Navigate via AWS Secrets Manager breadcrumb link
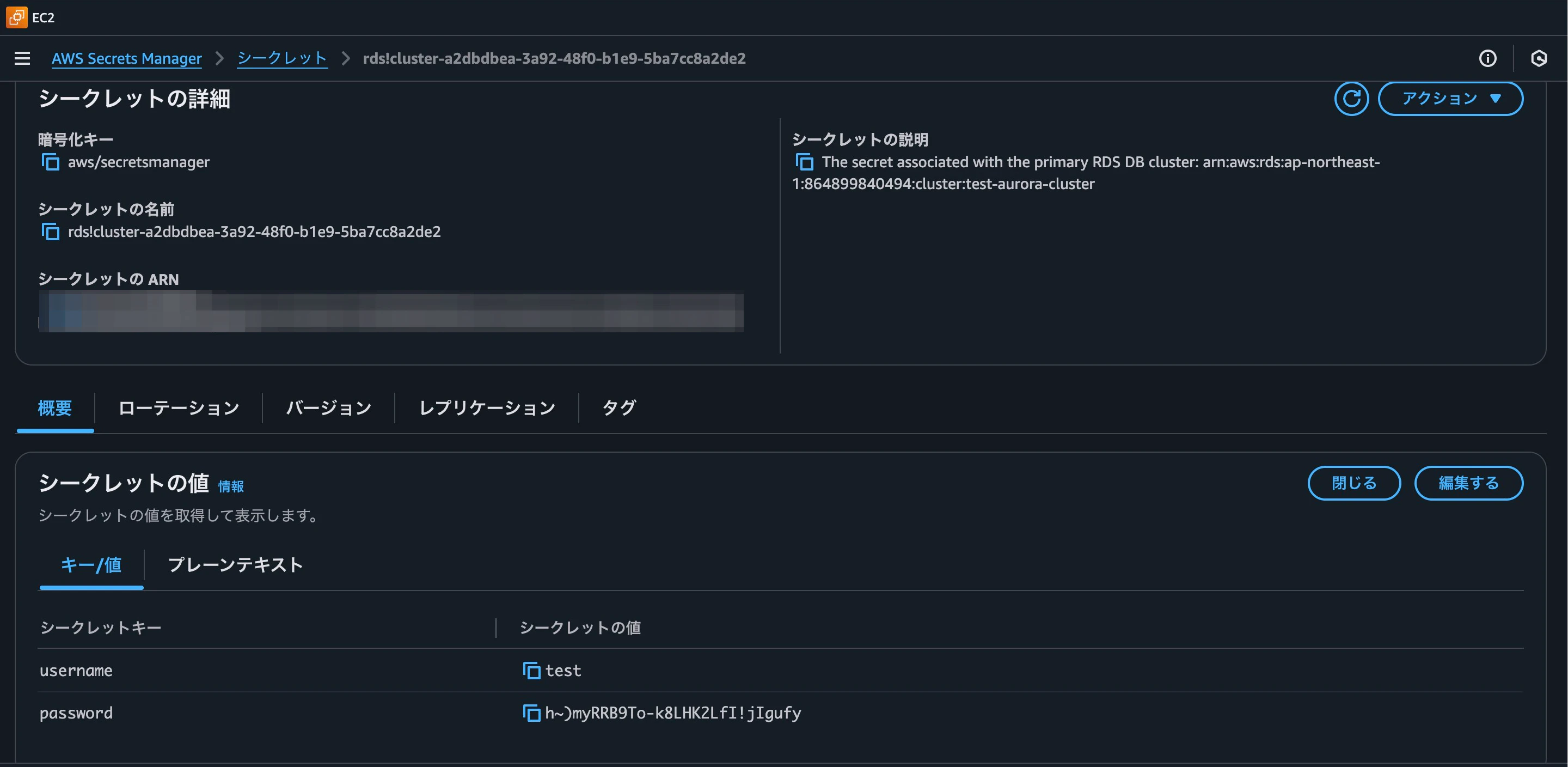The image size is (1568, 767). [x=127, y=58]
